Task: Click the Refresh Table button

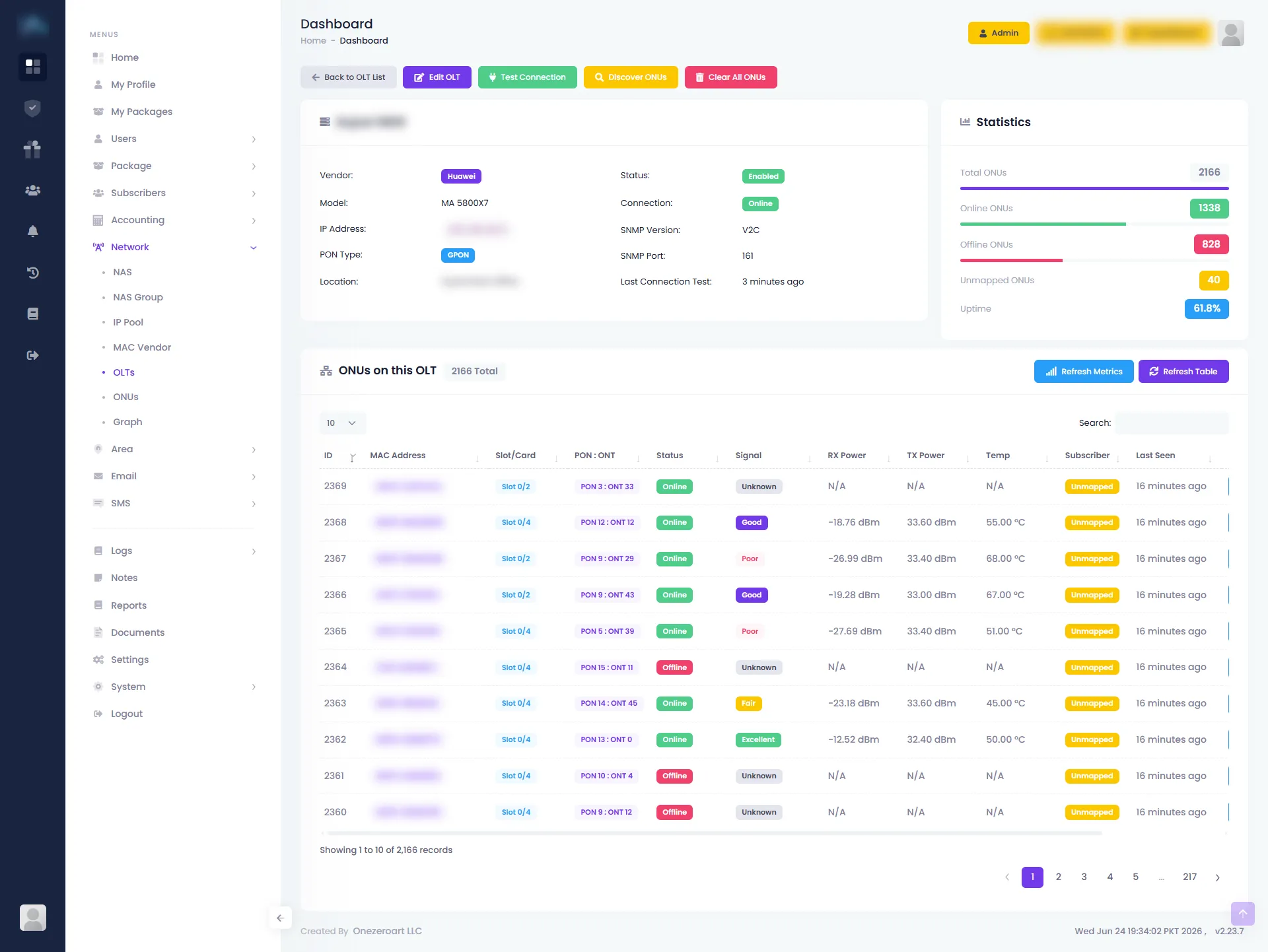Action: [x=1183, y=372]
